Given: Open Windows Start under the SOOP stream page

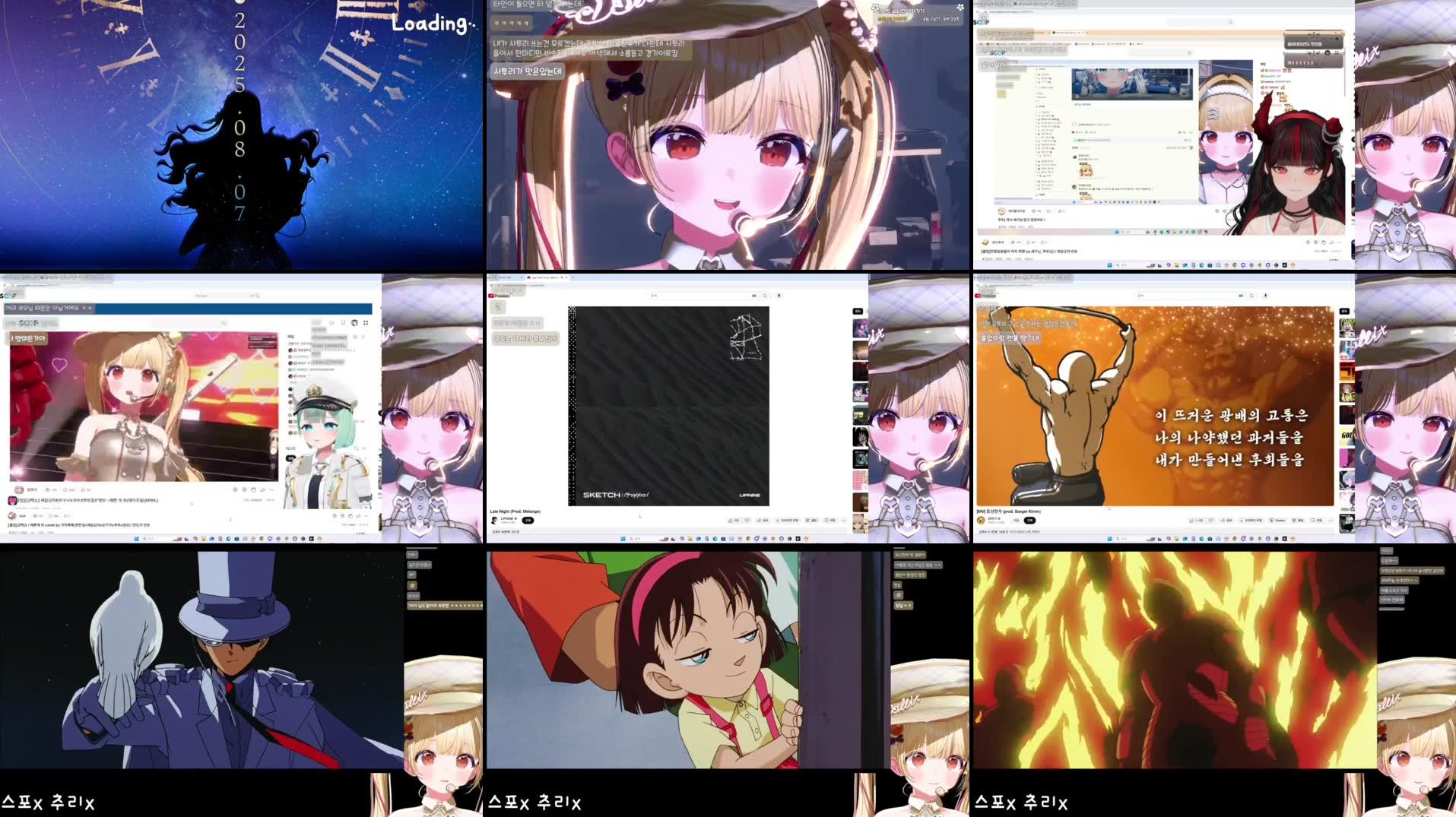Looking at the screenshot, I should point(136,539).
